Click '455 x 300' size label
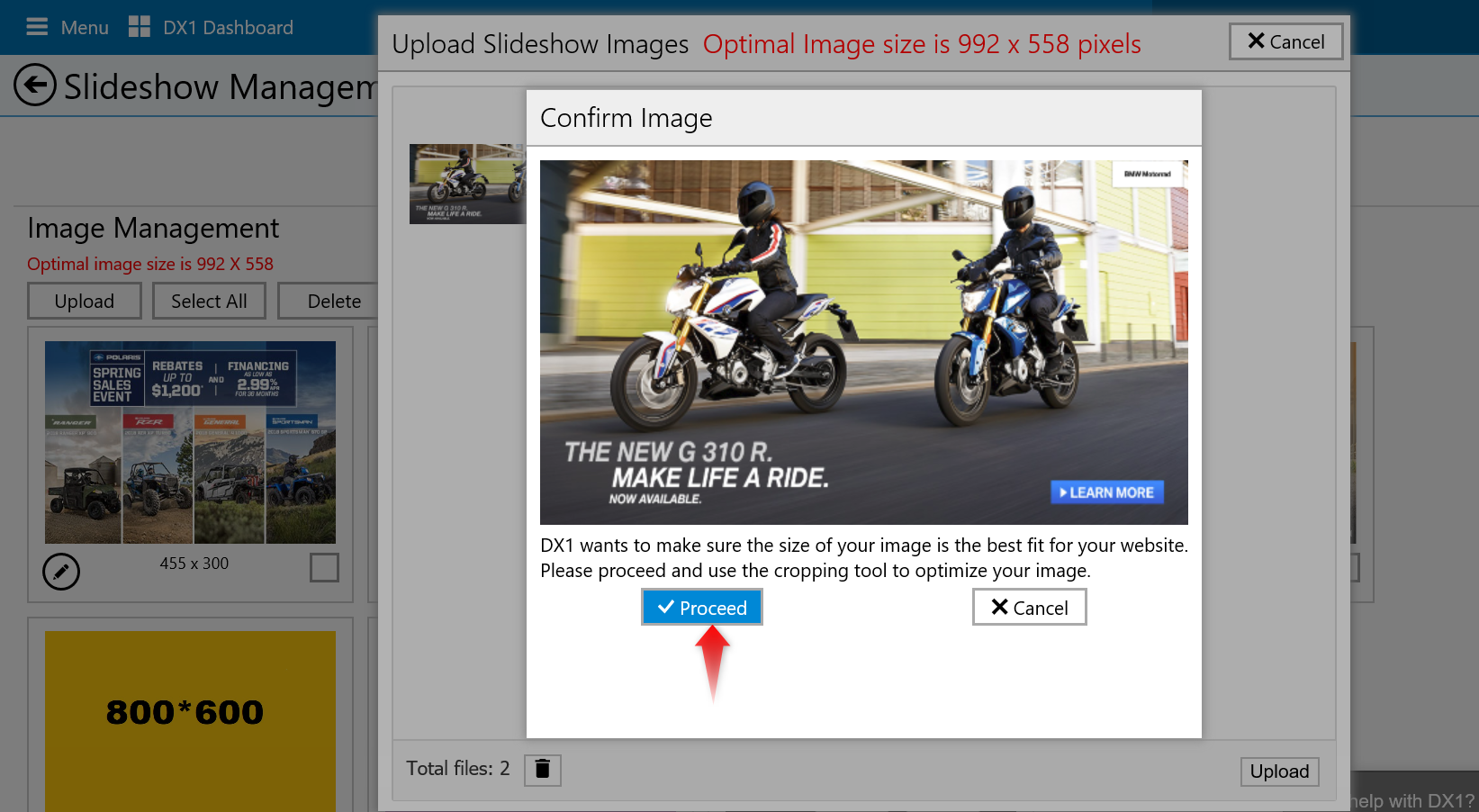The height and width of the screenshot is (812, 1479). (x=194, y=564)
